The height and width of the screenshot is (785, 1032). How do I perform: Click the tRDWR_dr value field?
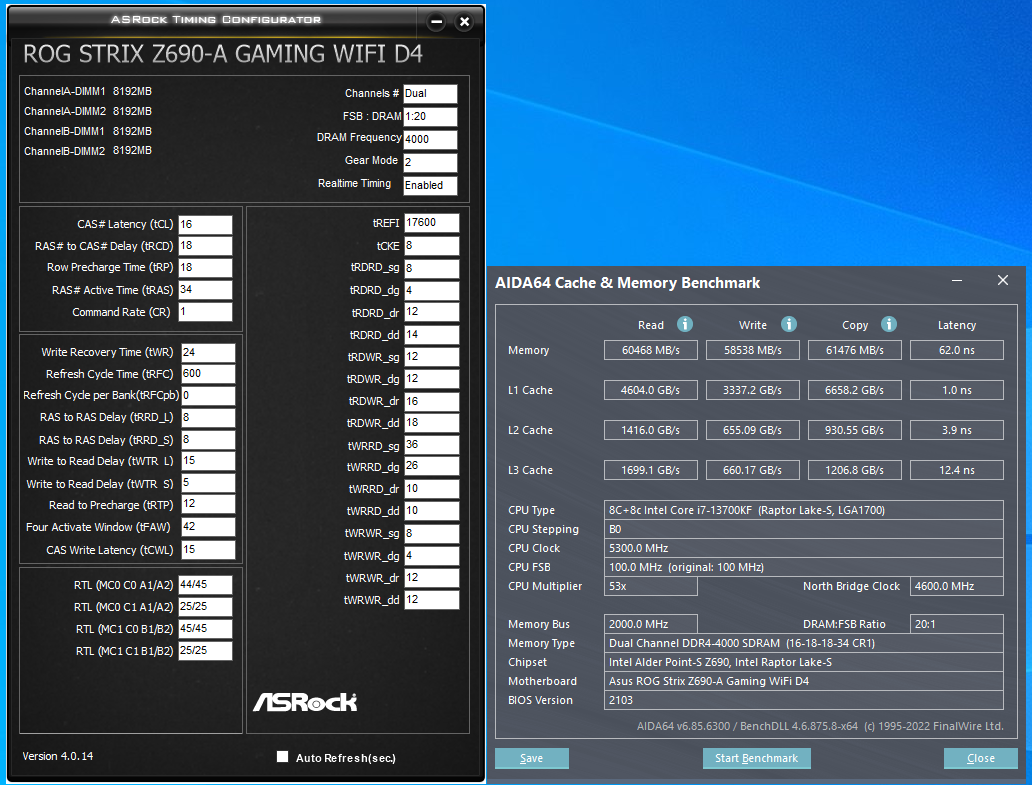pos(431,401)
